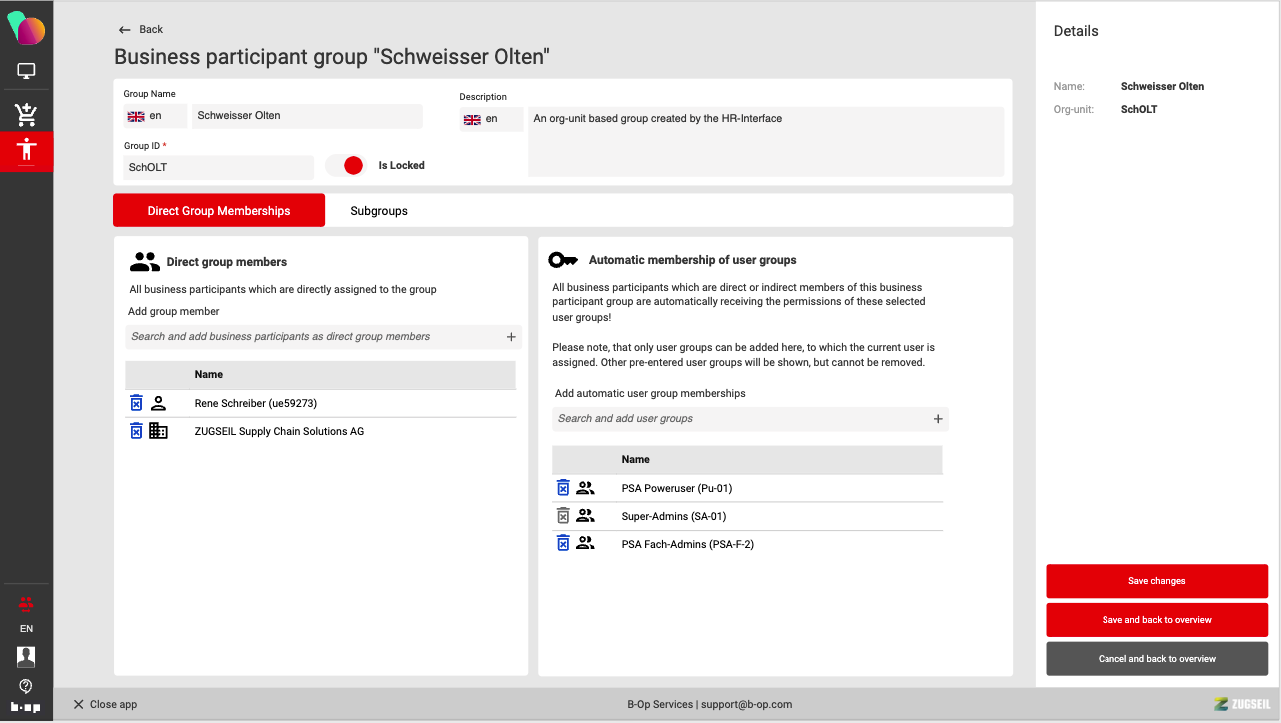Viewport: 1281px width, 723px height.
Task: Remove PSA Fach-Admins user group
Action: 563,543
